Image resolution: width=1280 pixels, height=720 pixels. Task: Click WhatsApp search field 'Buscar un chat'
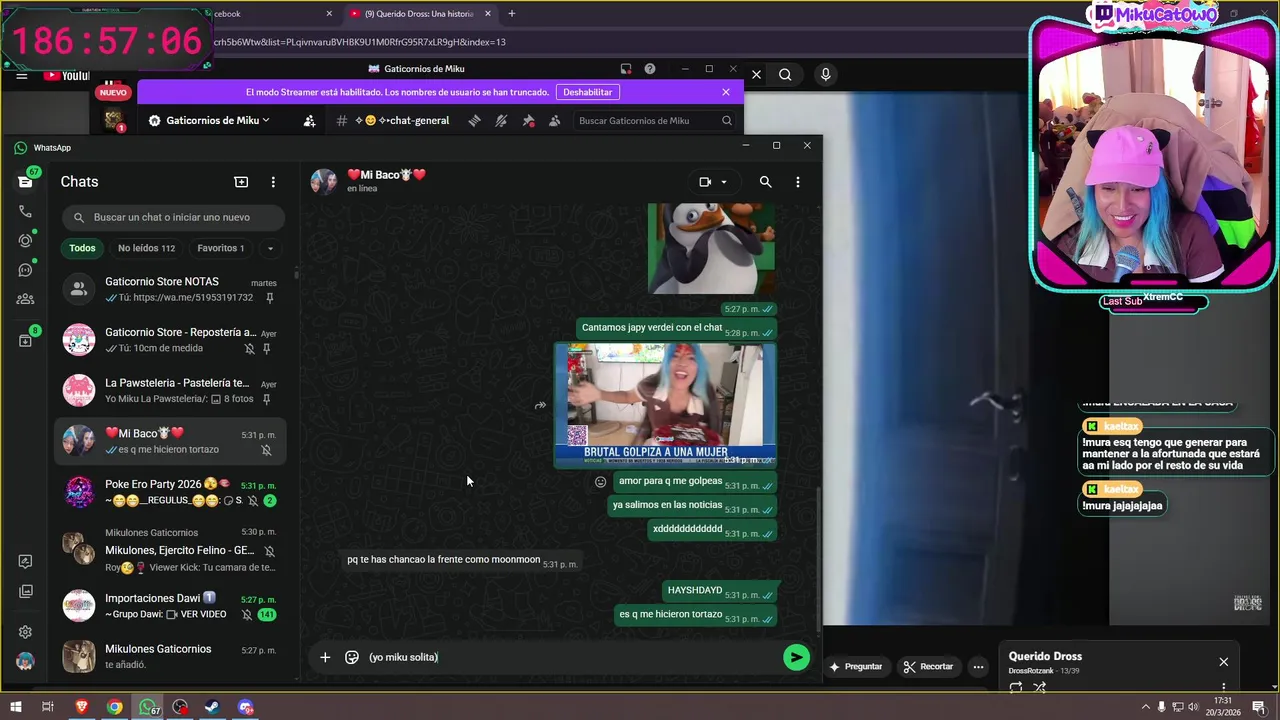click(x=173, y=217)
